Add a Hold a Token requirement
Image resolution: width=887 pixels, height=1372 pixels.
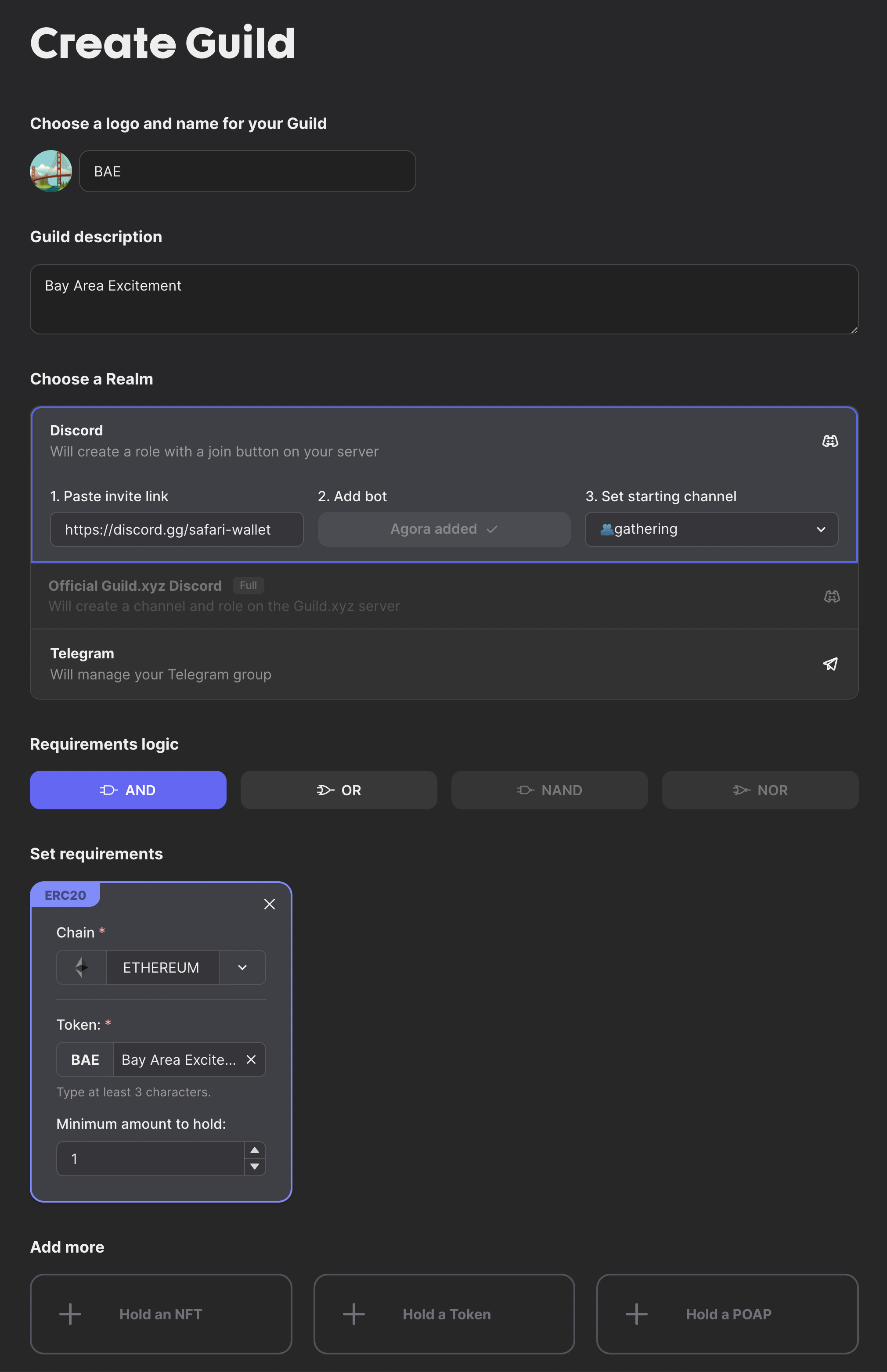[x=444, y=1314]
